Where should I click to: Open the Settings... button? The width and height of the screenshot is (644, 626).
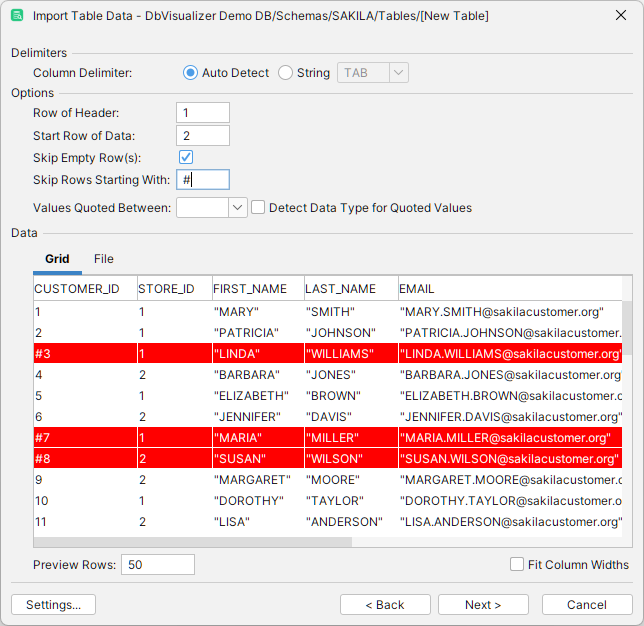53,605
